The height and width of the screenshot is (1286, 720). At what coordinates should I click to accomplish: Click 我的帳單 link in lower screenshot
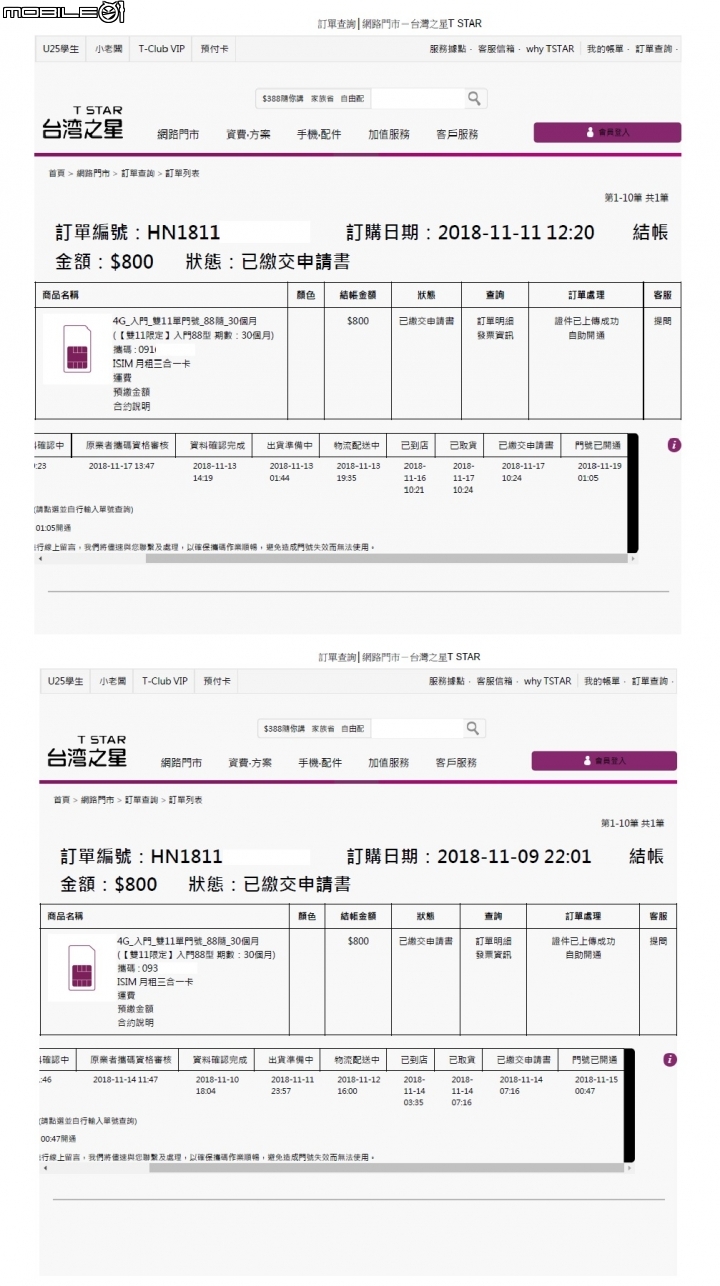coord(602,681)
